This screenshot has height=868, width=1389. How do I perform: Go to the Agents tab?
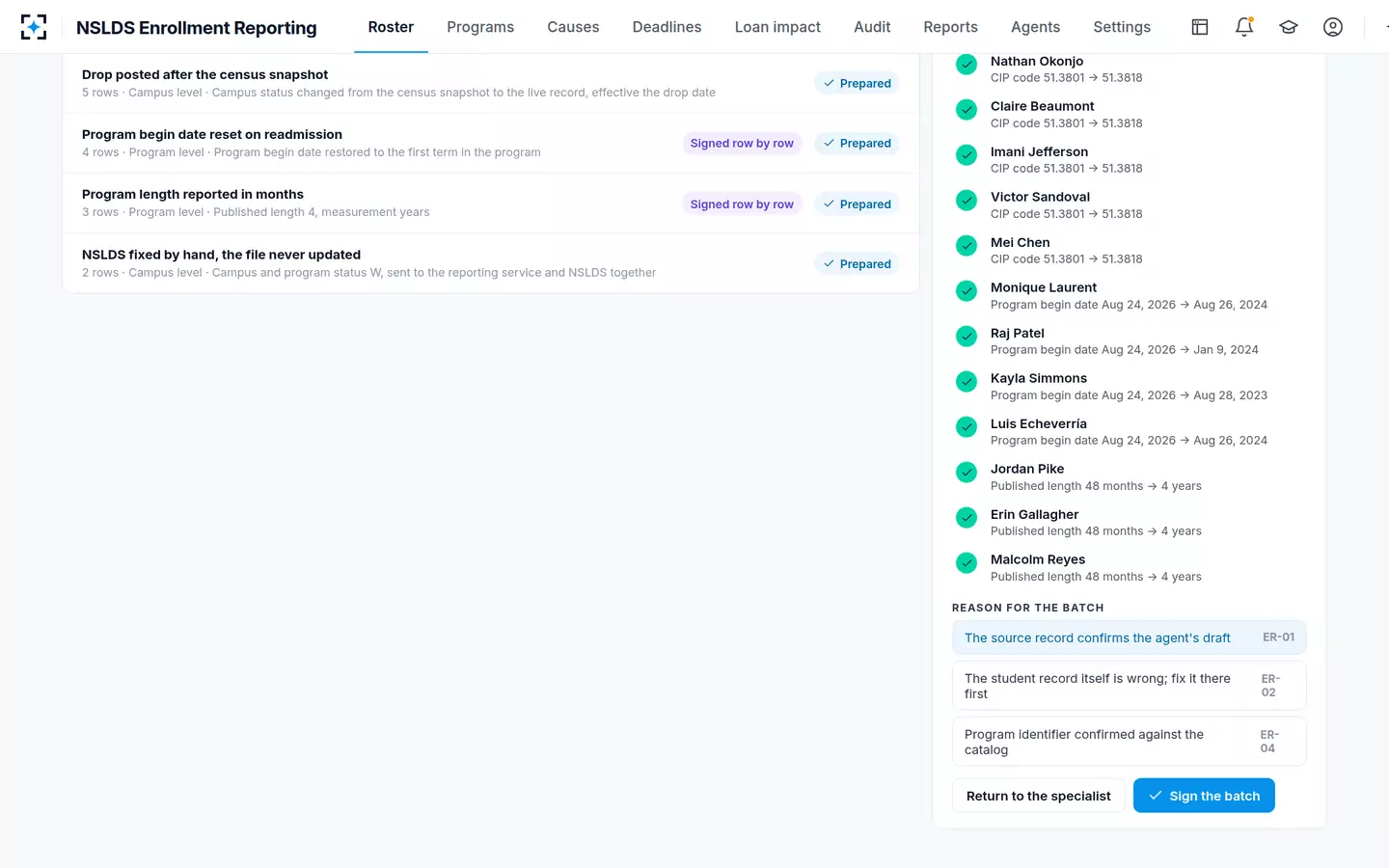tap(1035, 27)
